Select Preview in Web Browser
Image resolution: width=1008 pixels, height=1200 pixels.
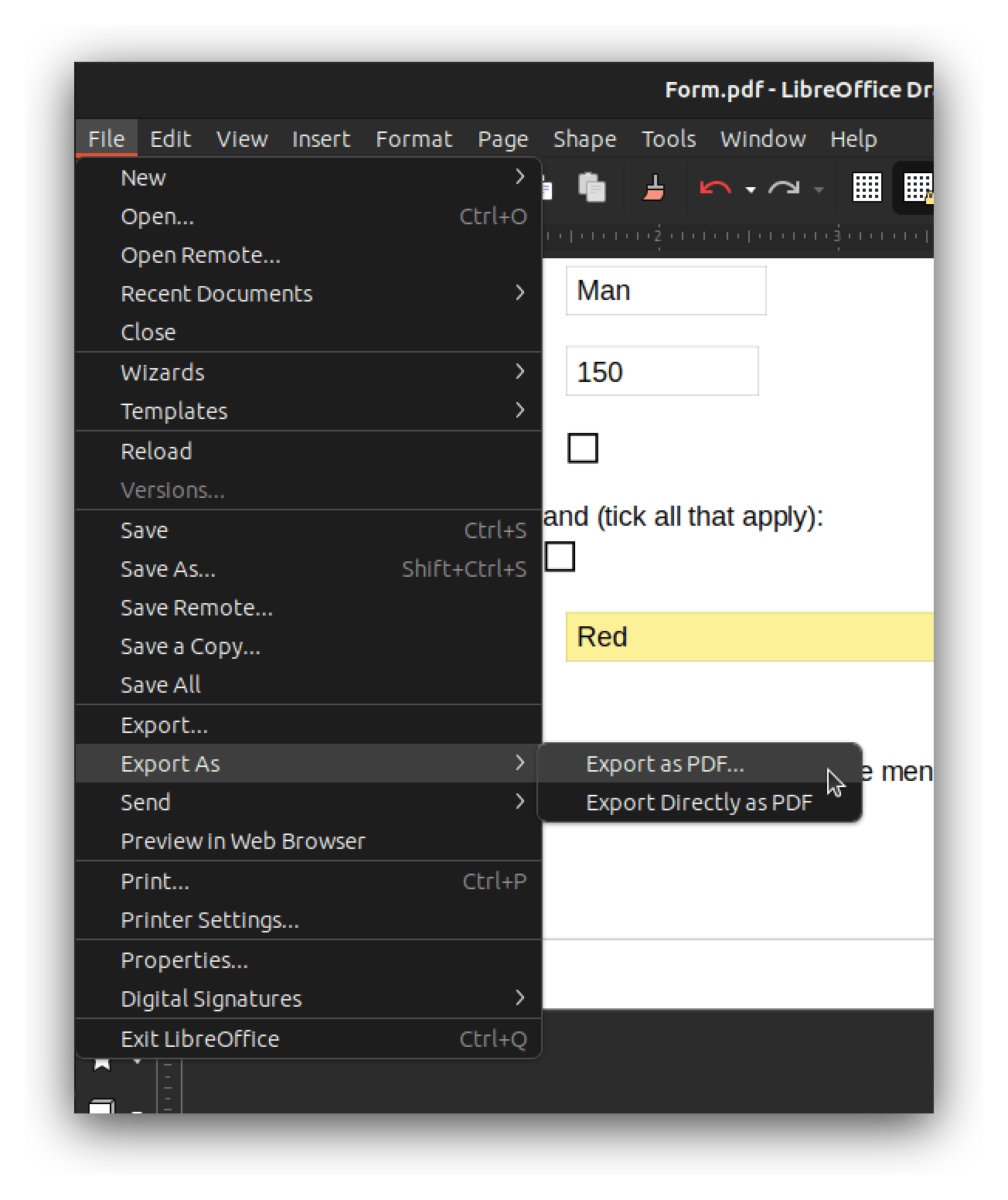point(308,841)
